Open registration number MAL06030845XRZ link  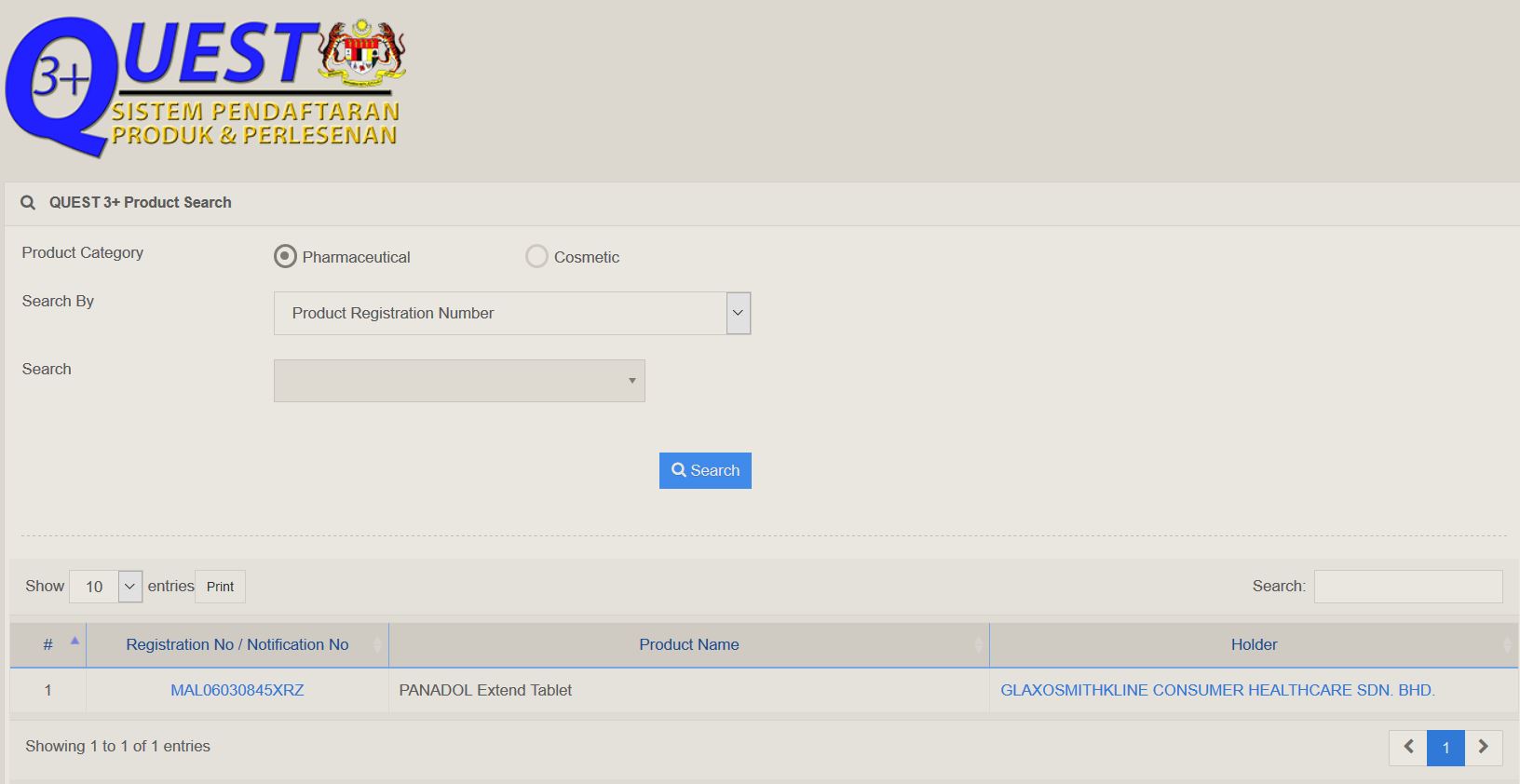click(237, 691)
